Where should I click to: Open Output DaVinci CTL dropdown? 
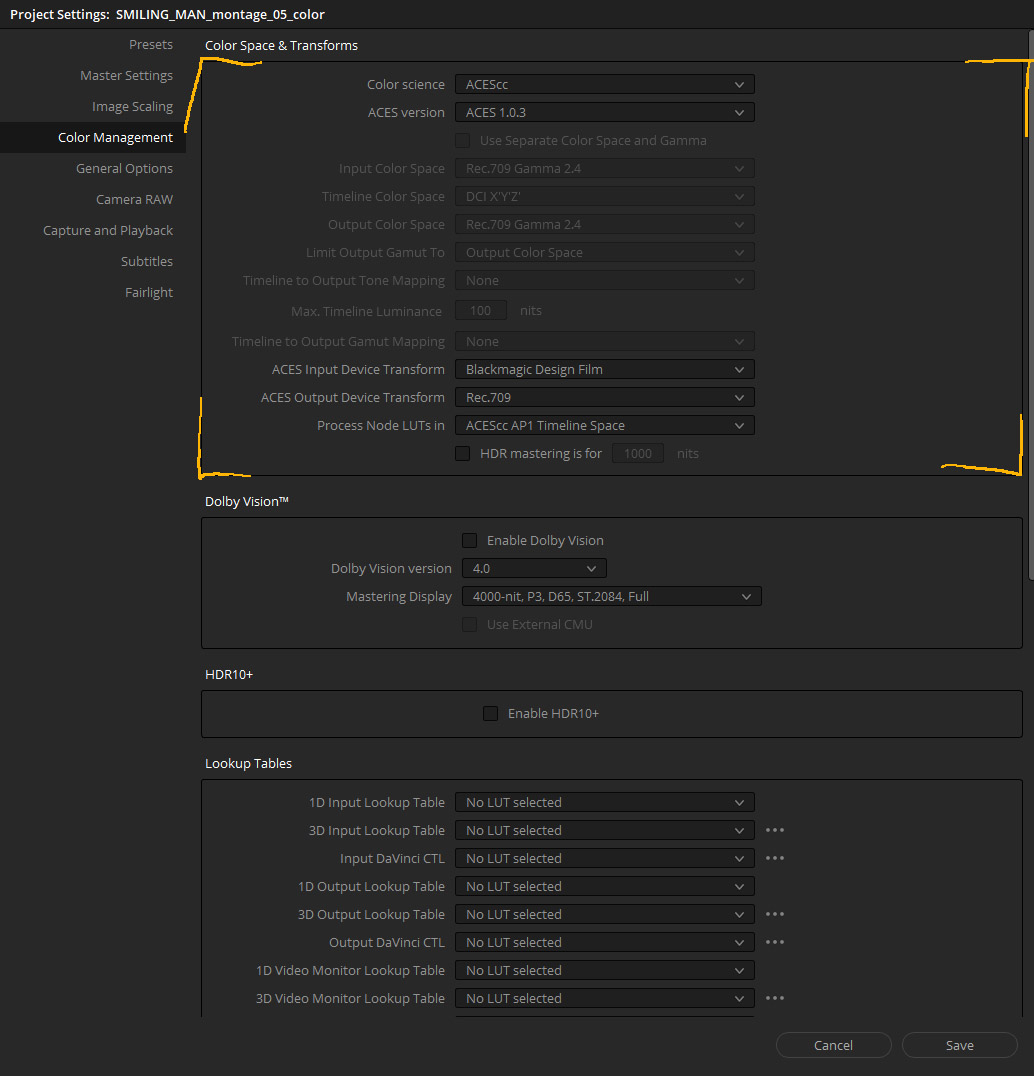(604, 943)
